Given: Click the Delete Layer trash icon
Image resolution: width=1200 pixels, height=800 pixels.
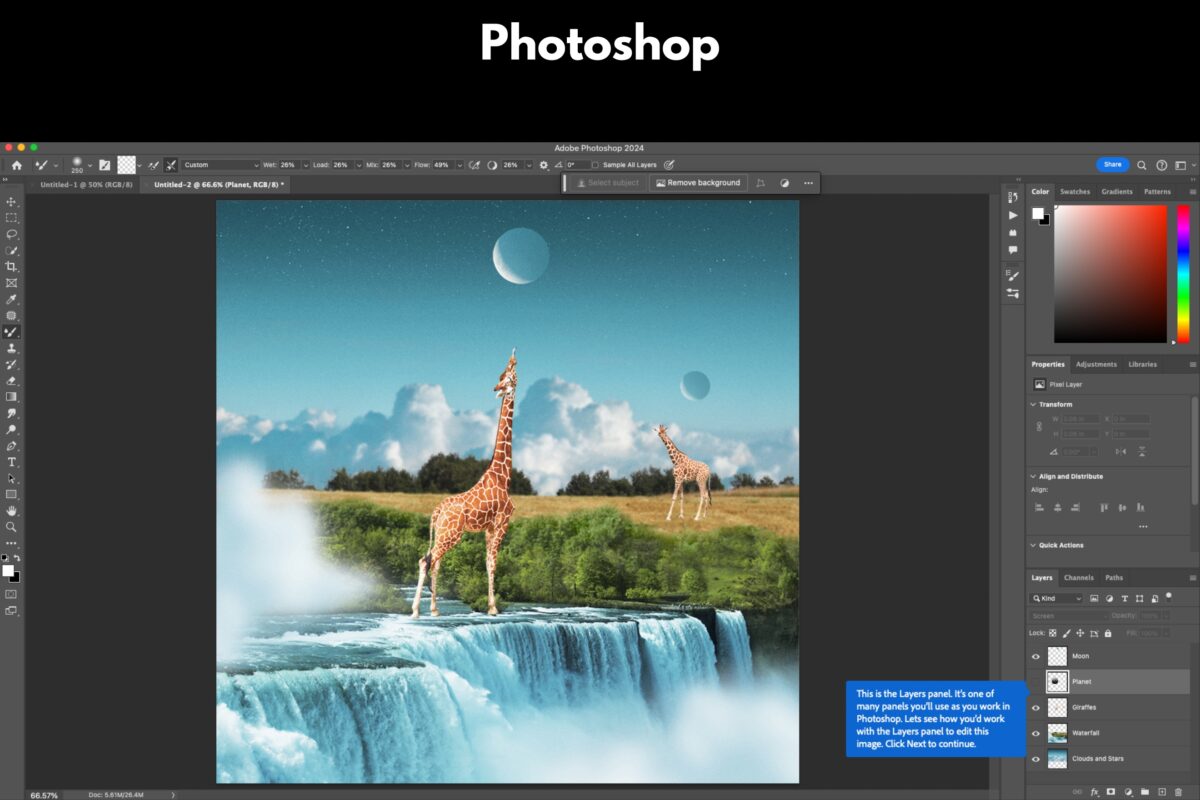Looking at the screenshot, I should tap(1177, 790).
